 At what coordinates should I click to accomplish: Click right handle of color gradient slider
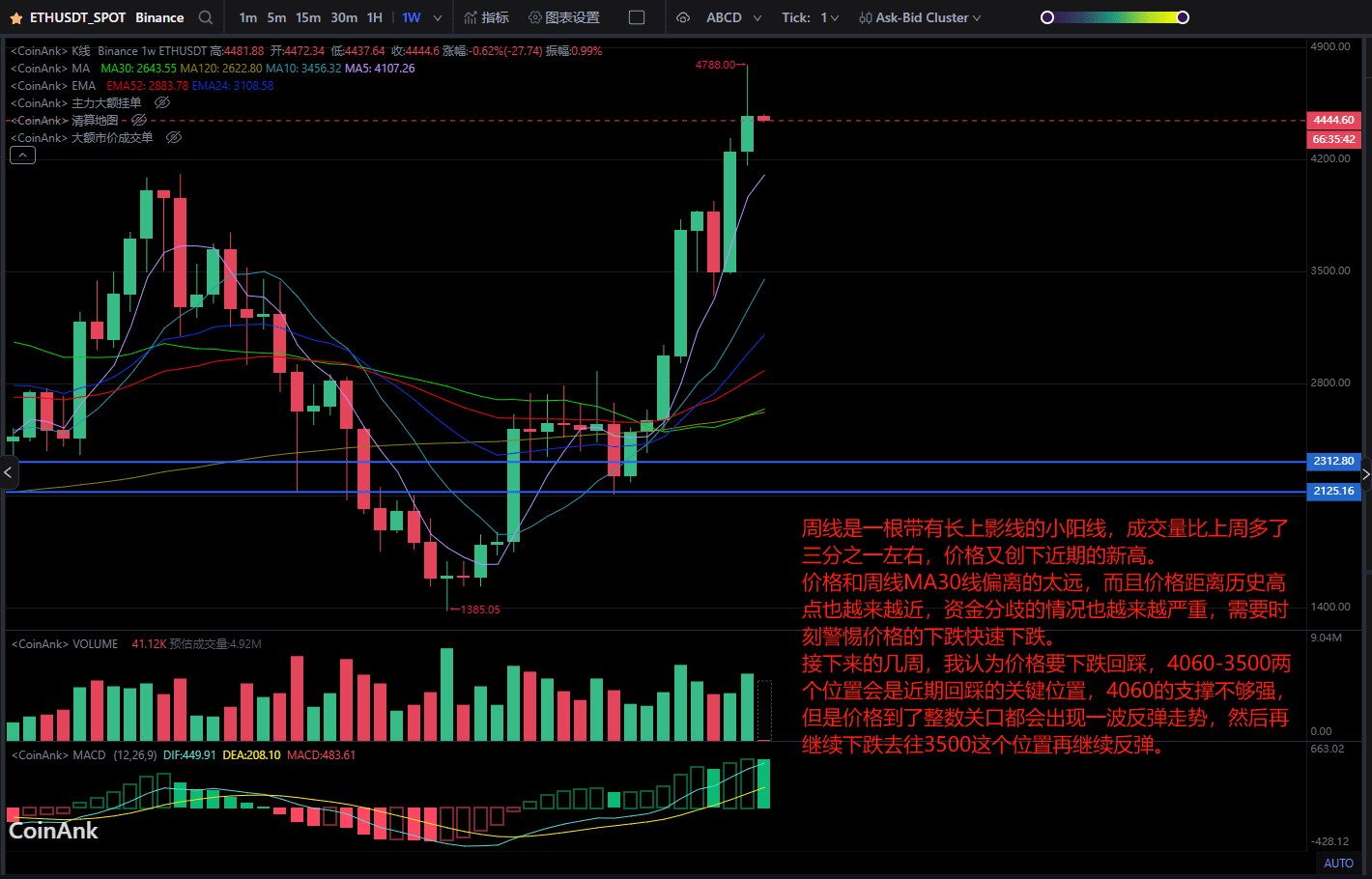coord(1183,17)
